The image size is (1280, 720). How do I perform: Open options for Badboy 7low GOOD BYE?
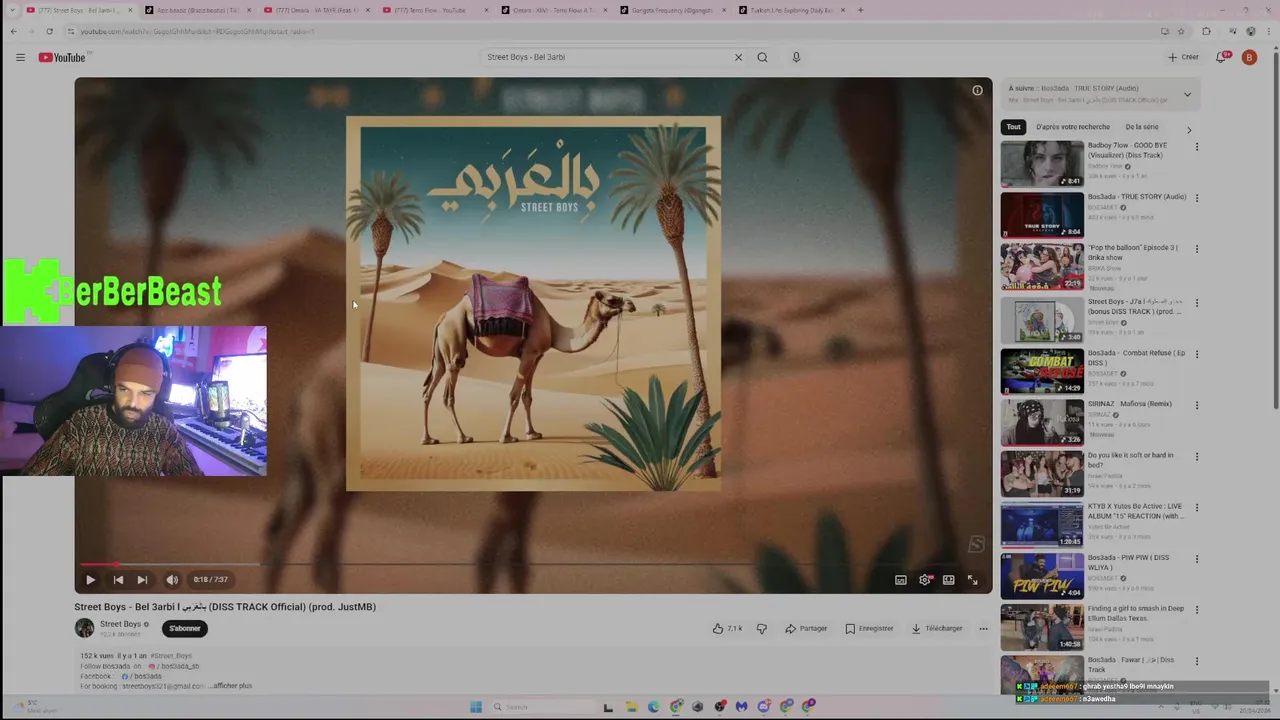pyautogui.click(x=1196, y=147)
